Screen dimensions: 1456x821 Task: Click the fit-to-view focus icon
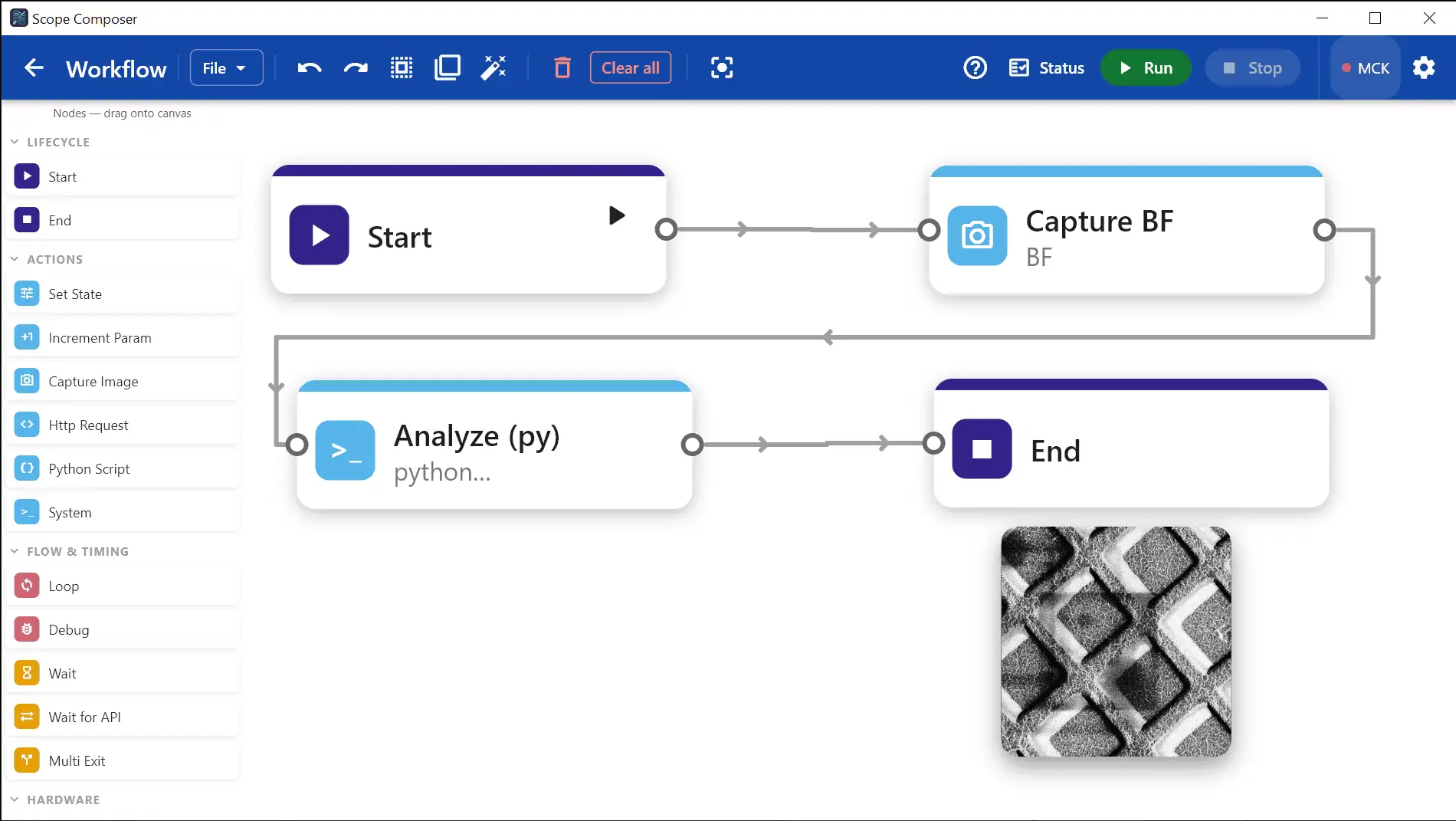(x=722, y=68)
